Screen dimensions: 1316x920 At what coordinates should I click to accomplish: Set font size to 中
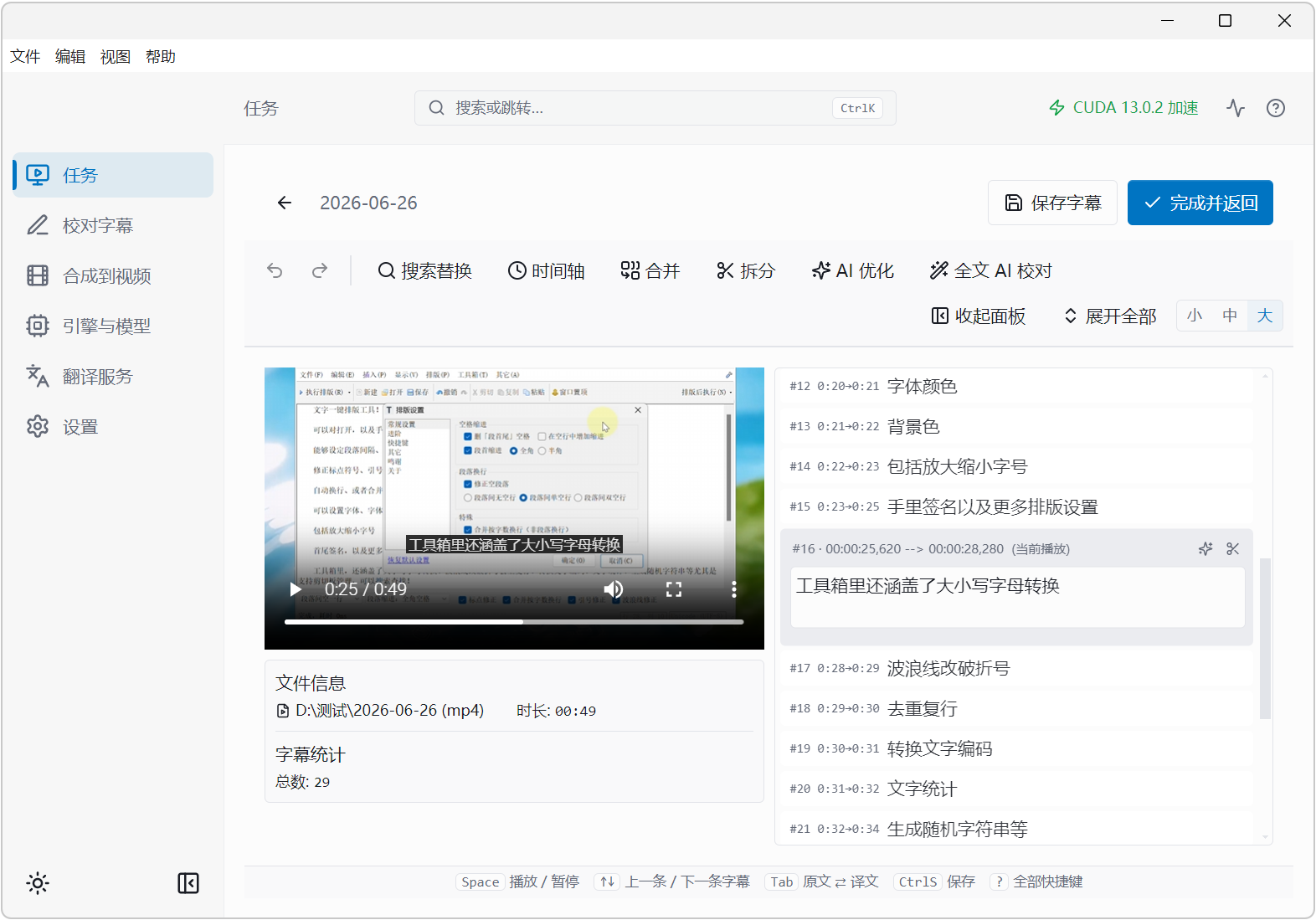(x=1230, y=316)
